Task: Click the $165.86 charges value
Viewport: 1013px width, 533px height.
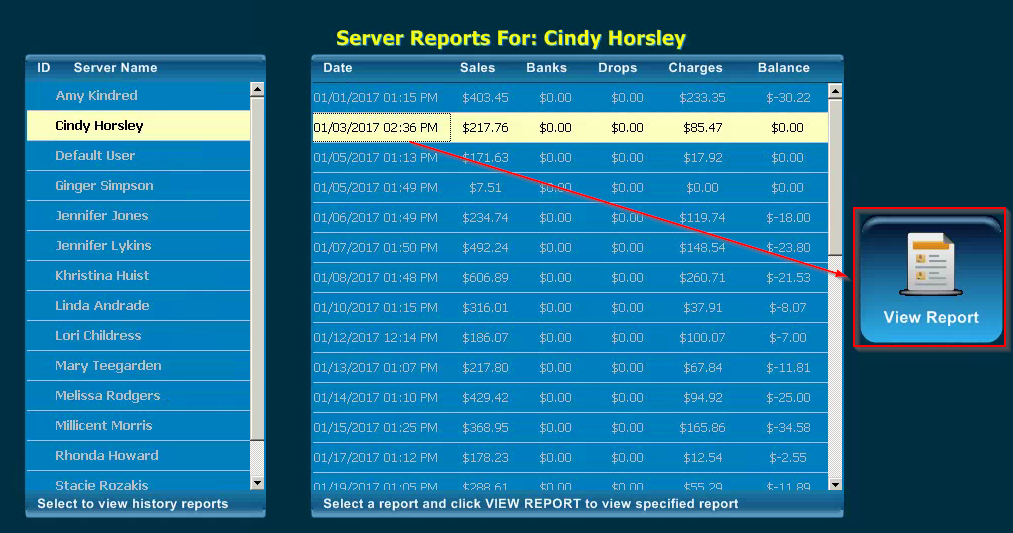Action: tap(702, 428)
